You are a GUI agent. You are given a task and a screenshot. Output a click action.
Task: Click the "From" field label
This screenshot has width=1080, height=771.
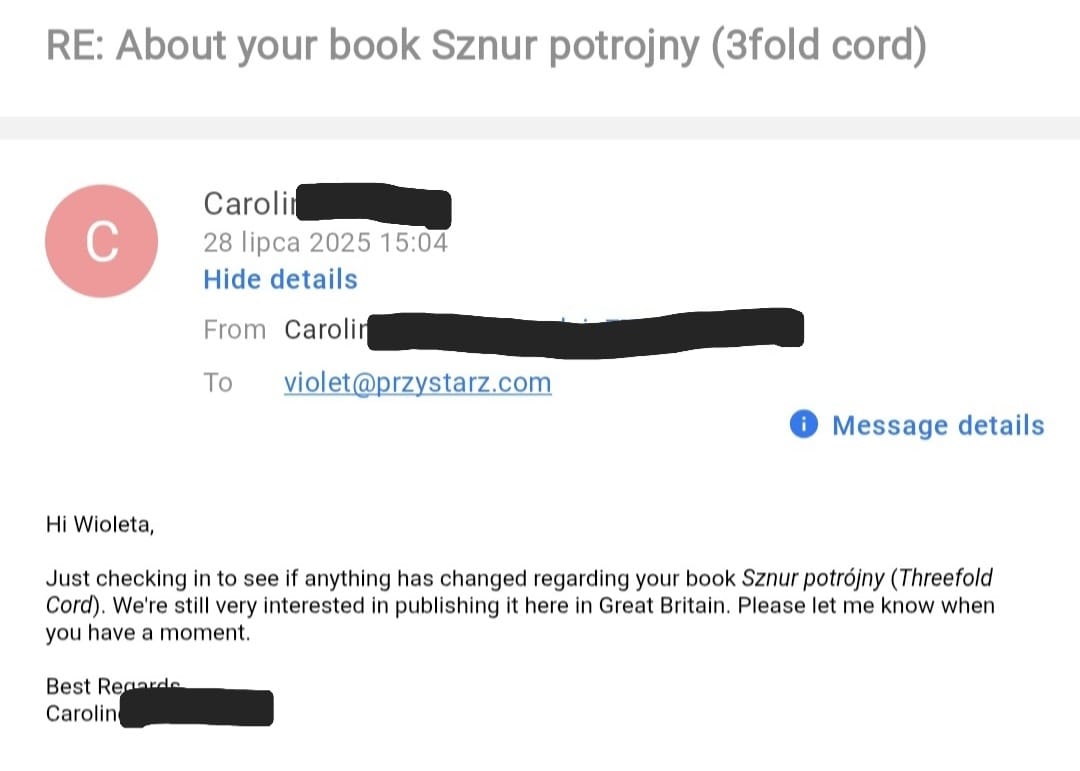click(x=234, y=330)
